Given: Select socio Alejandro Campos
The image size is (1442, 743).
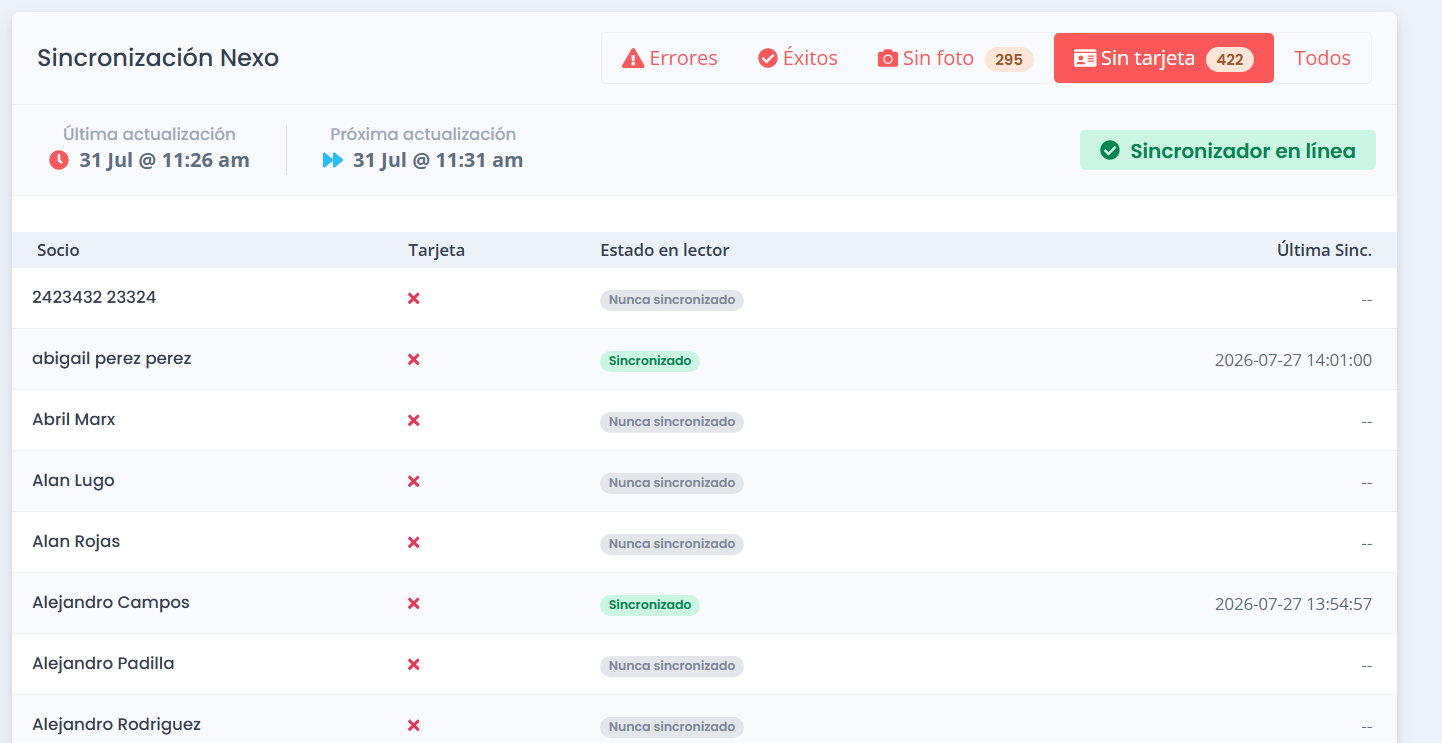Looking at the screenshot, I should [111, 602].
